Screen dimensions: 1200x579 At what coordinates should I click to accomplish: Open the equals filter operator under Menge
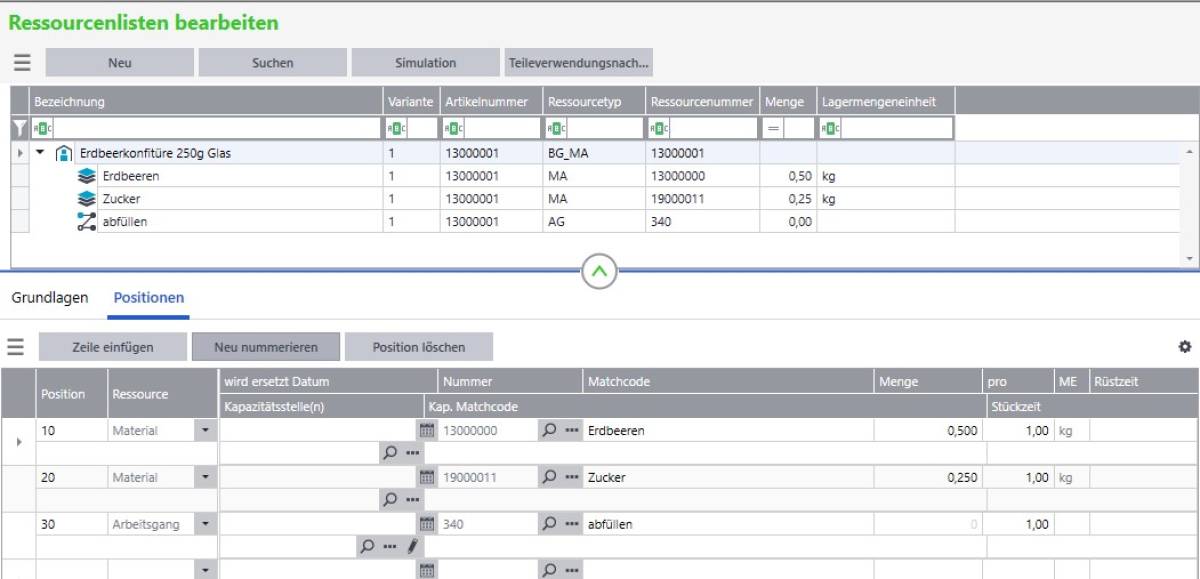(x=773, y=128)
